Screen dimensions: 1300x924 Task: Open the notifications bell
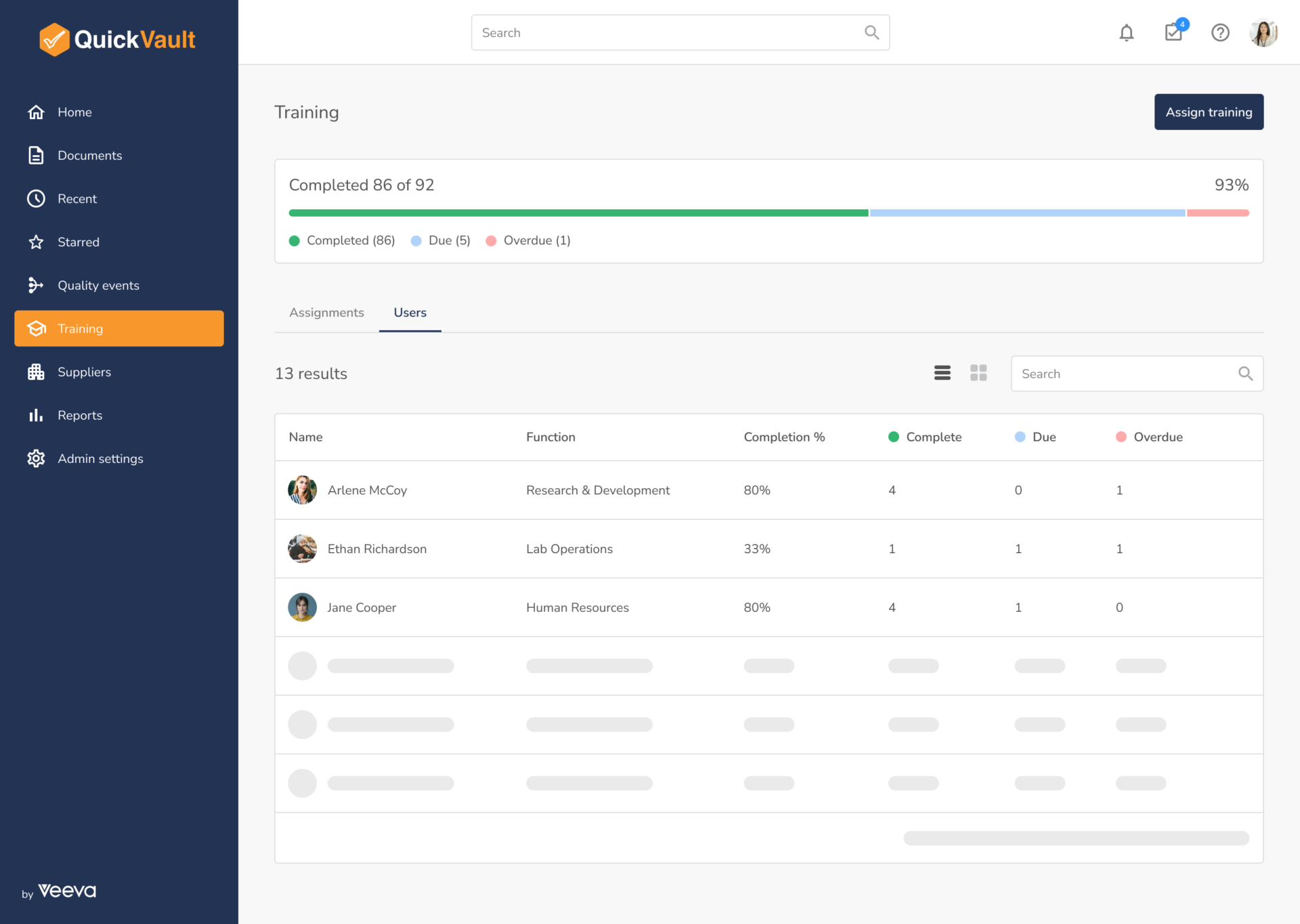(1126, 32)
